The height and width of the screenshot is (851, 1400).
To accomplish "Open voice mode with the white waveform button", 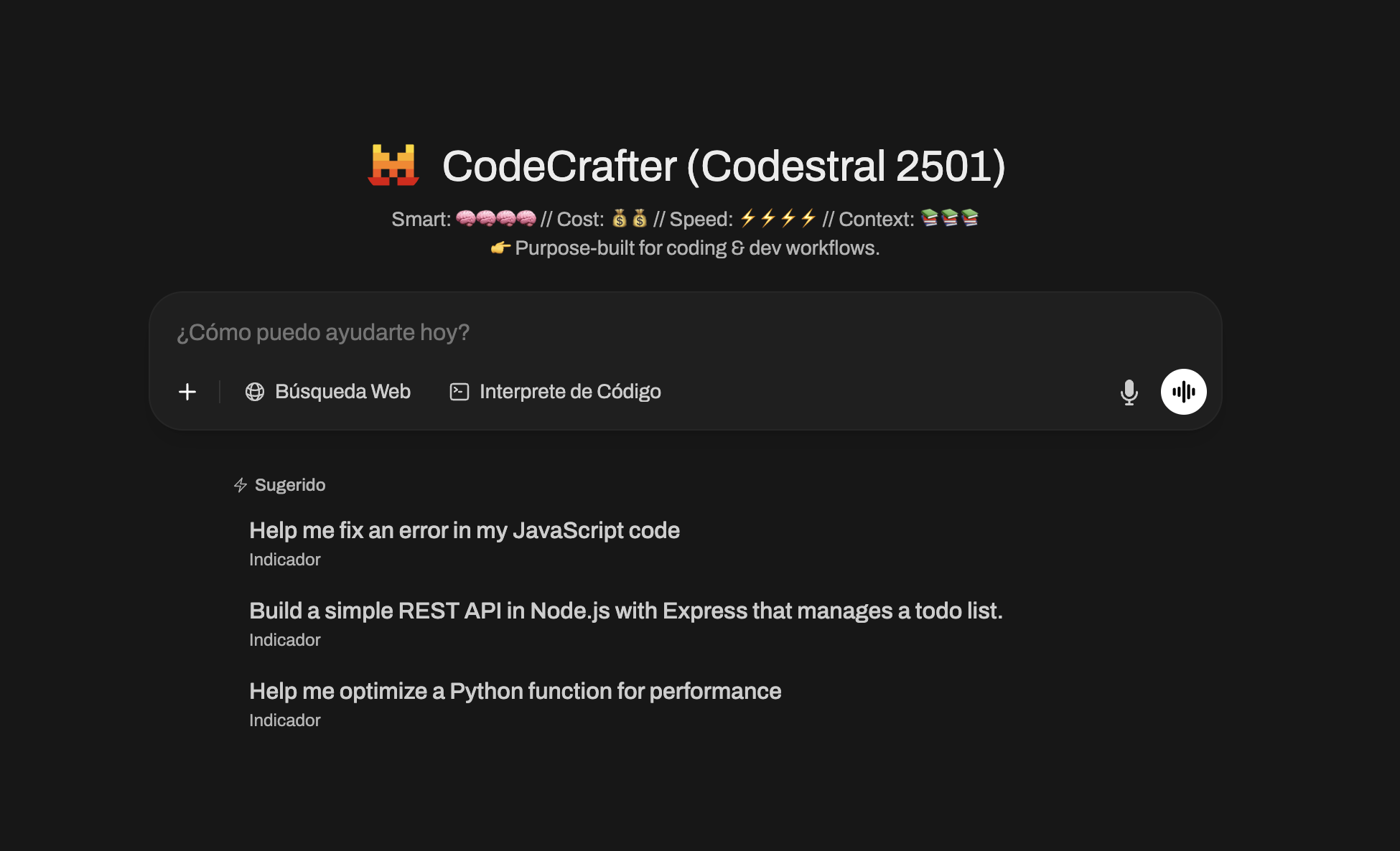I will [1183, 392].
